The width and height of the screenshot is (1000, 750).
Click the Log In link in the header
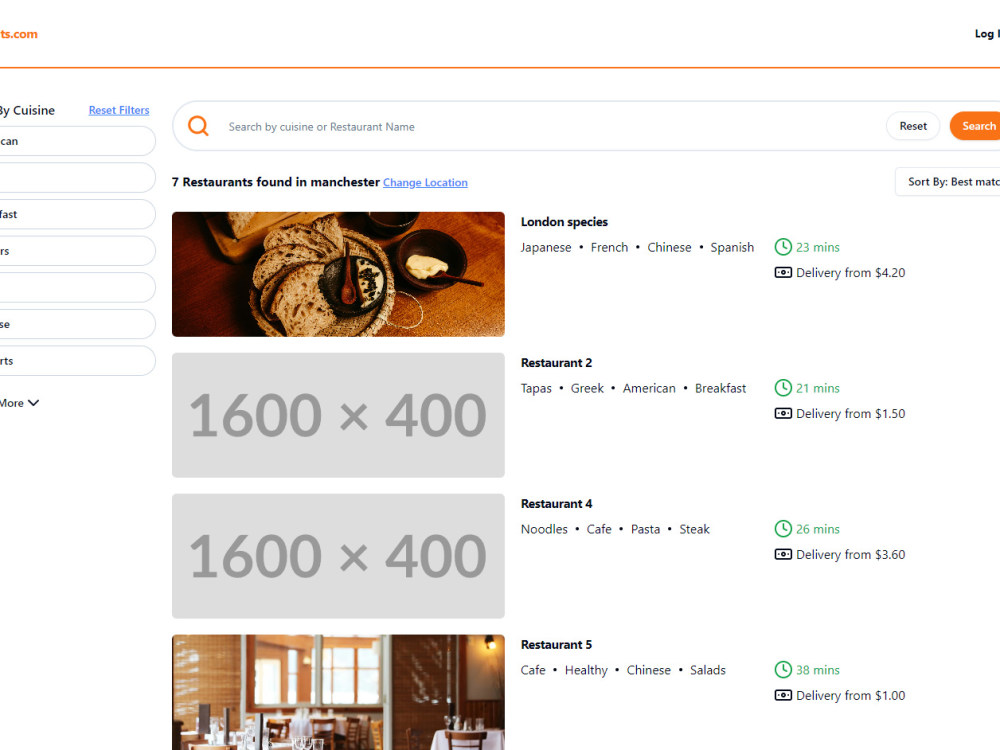click(x=987, y=34)
